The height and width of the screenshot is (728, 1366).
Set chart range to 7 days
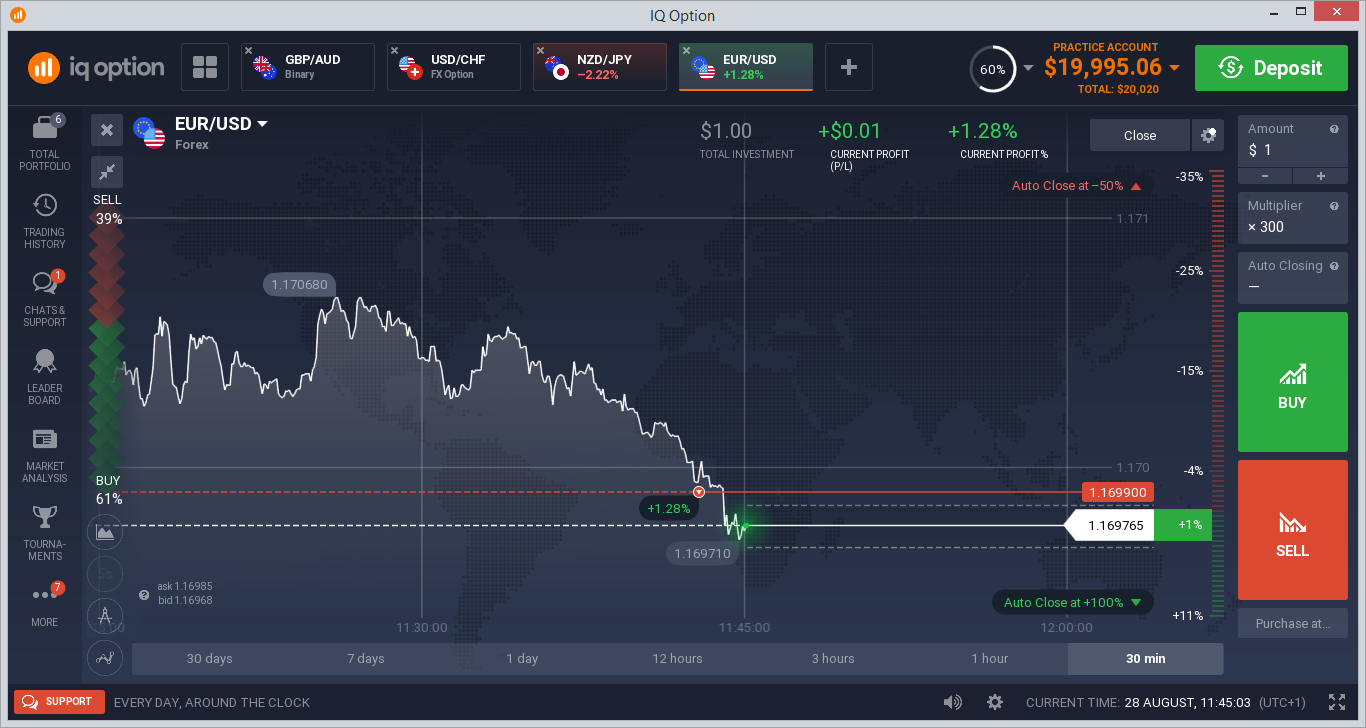pyautogui.click(x=366, y=659)
